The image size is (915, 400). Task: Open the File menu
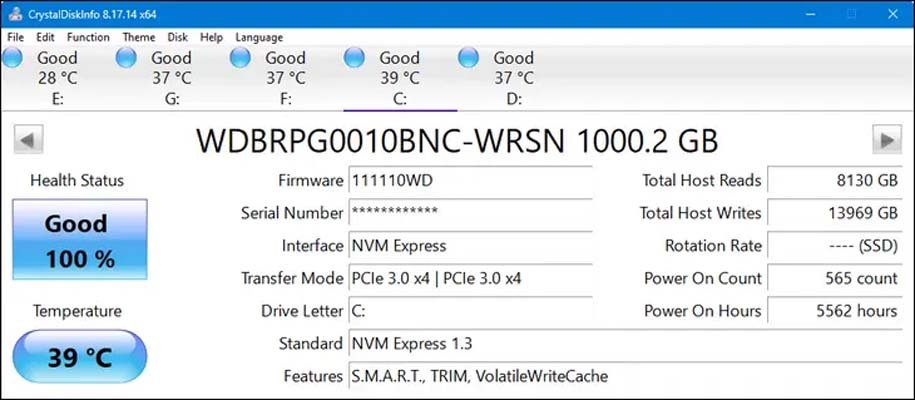[x=16, y=37]
